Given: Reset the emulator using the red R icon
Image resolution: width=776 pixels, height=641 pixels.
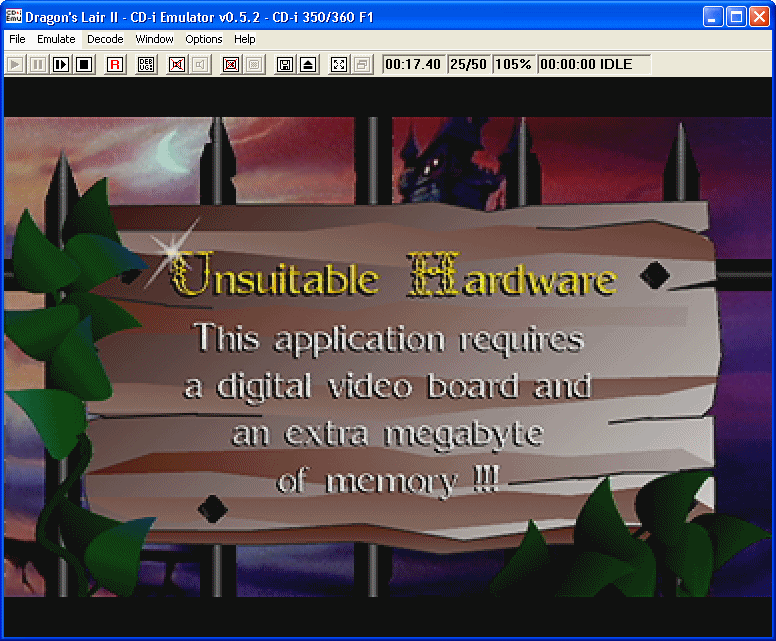Looking at the screenshot, I should pos(115,64).
